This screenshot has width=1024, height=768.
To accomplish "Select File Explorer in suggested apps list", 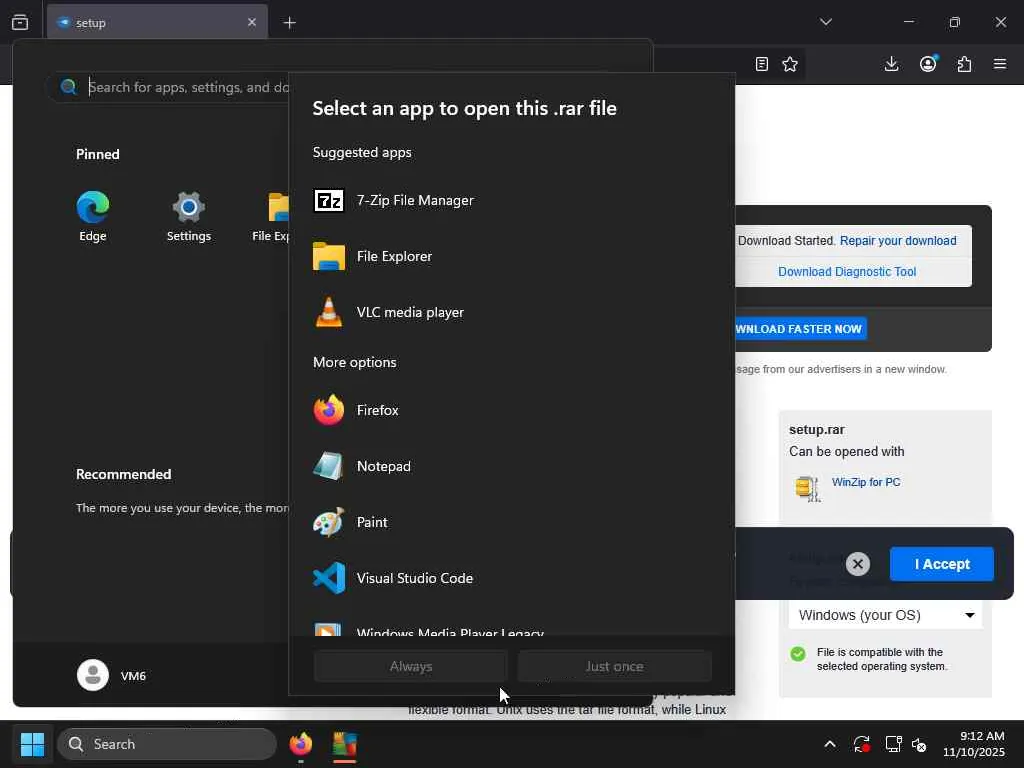I will [x=511, y=257].
